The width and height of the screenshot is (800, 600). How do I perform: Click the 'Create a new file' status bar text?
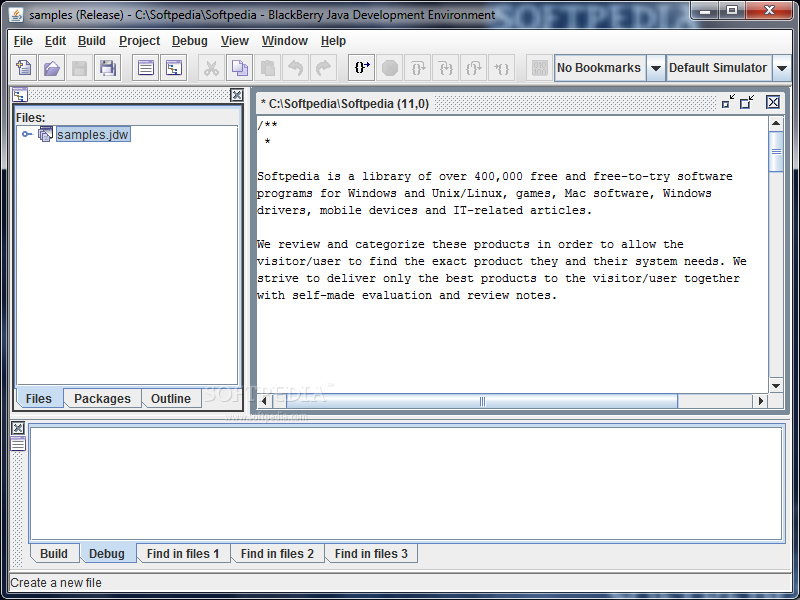(x=56, y=583)
